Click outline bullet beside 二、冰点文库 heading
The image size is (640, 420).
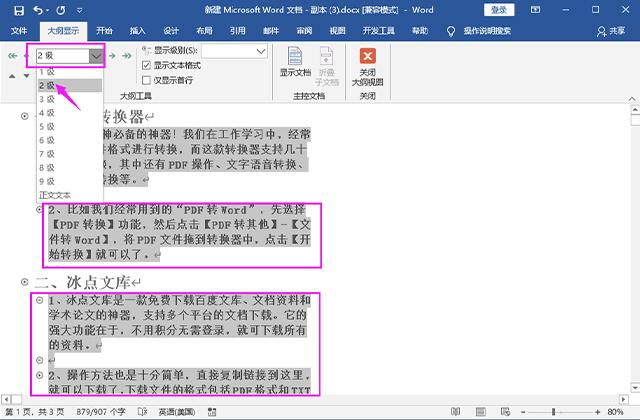pos(24,282)
